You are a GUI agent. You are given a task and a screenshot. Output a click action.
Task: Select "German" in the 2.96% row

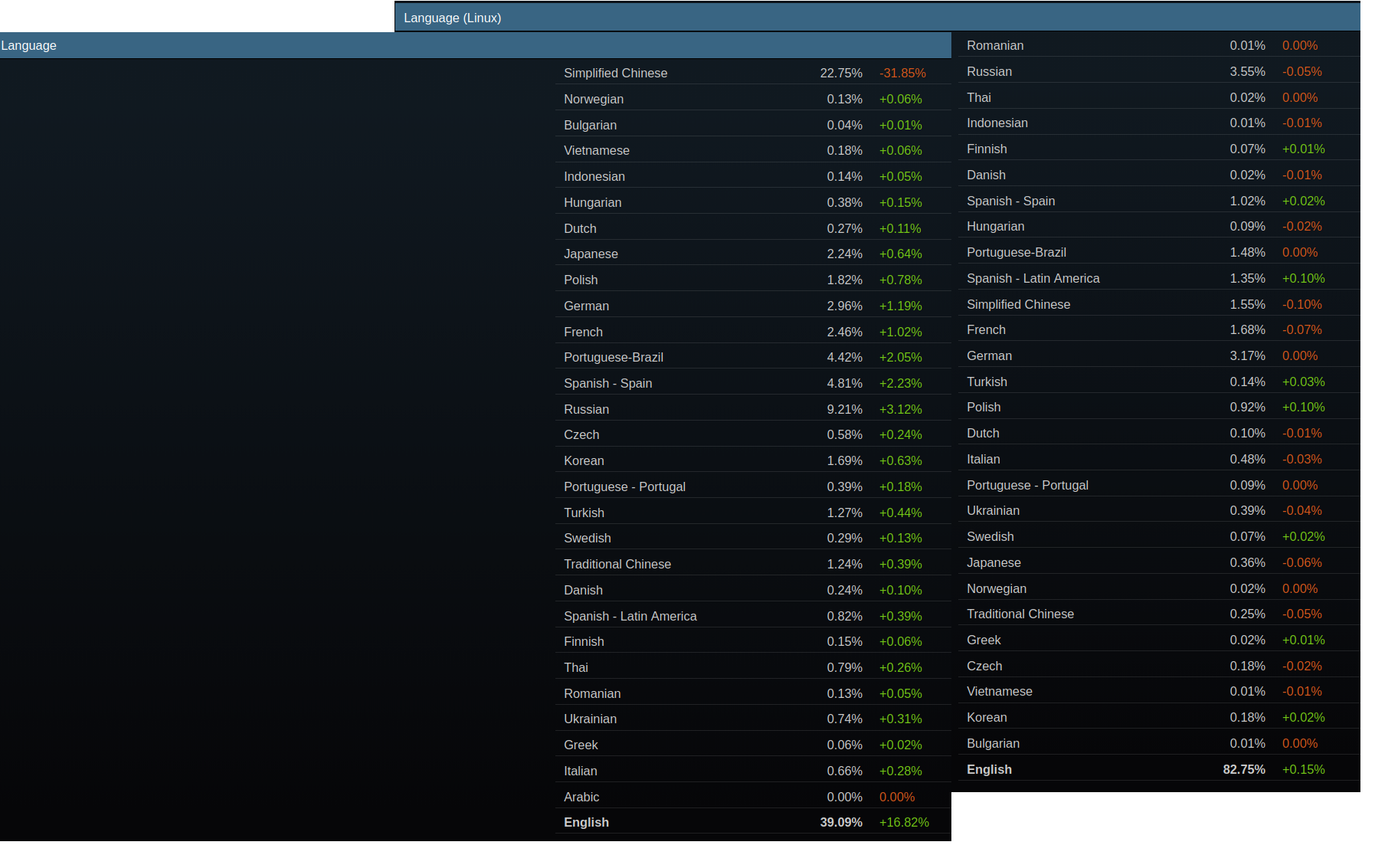[x=586, y=306]
